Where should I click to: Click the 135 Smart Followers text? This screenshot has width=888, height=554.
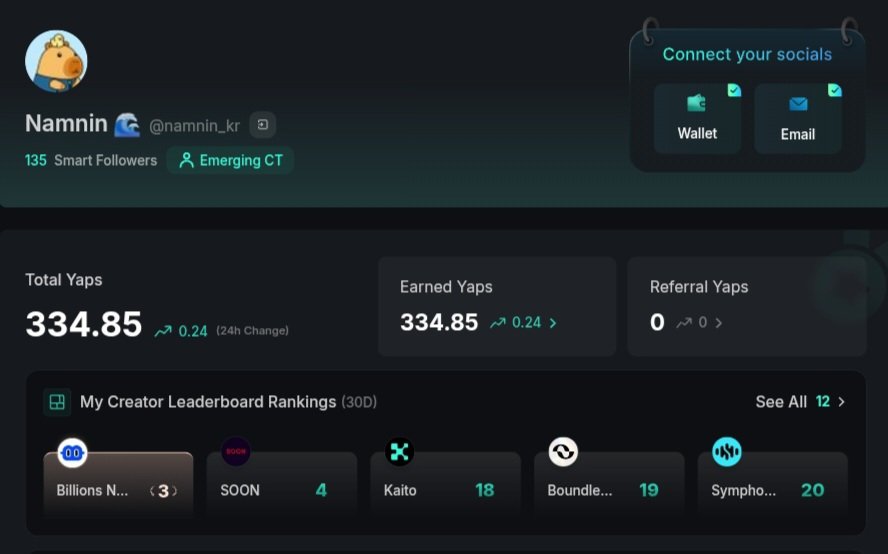point(91,160)
